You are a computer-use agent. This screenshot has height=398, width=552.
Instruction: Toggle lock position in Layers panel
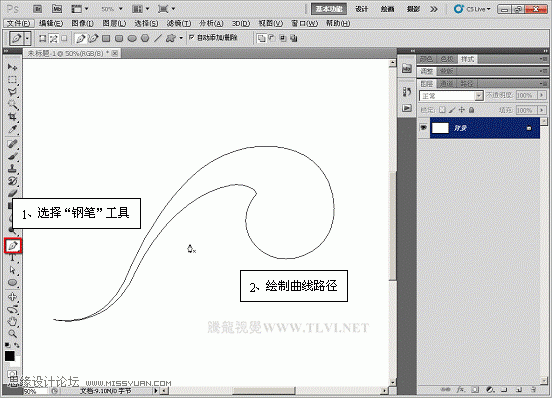click(462, 110)
